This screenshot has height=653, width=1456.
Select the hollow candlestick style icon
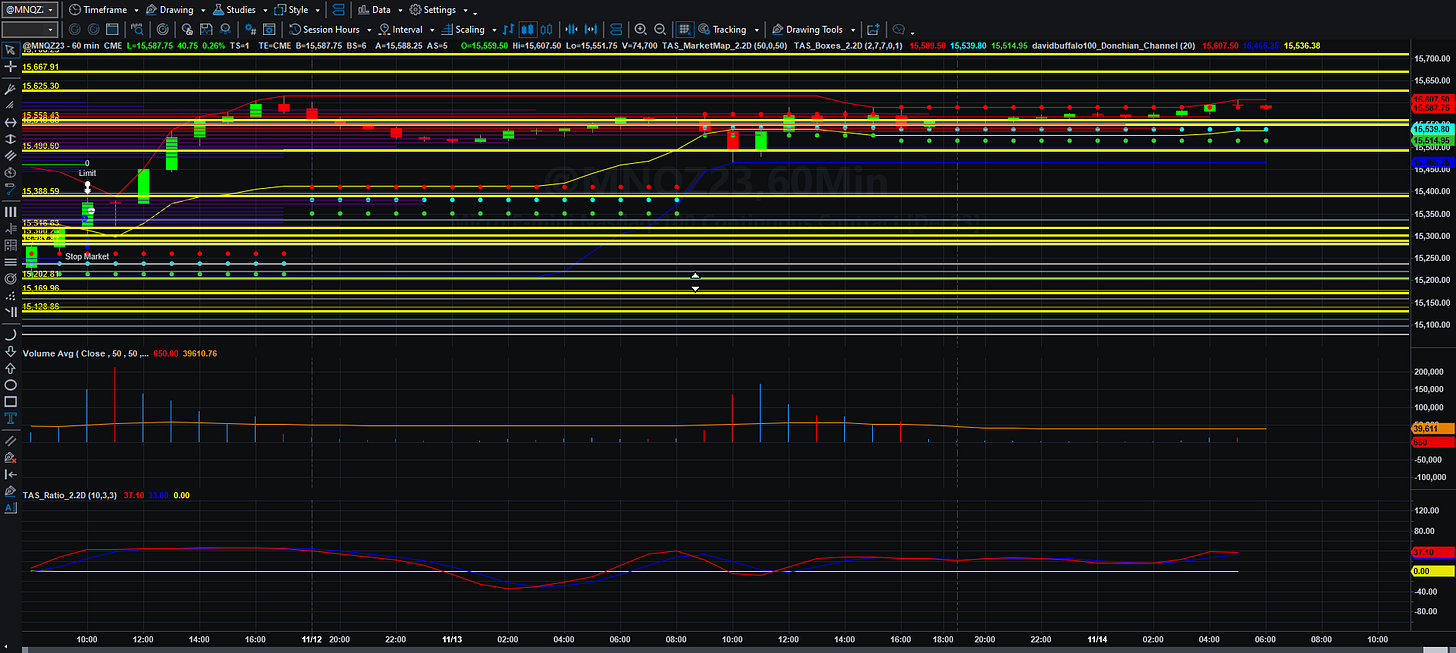tap(546, 30)
